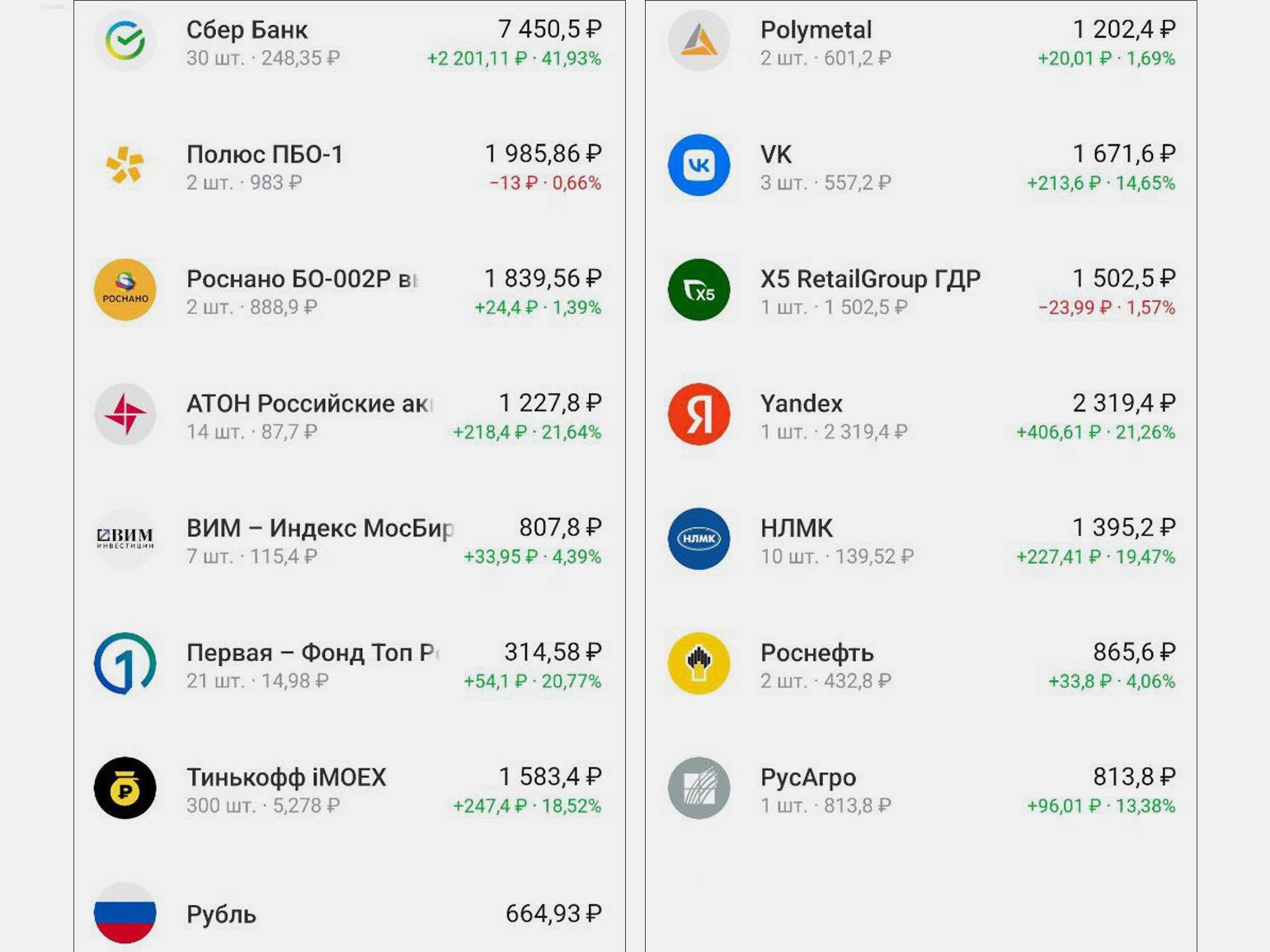Viewport: 1270px width, 952px height.
Task: Select Yandex position value 2 319,4 ₽
Action: pyautogui.click(x=1124, y=403)
